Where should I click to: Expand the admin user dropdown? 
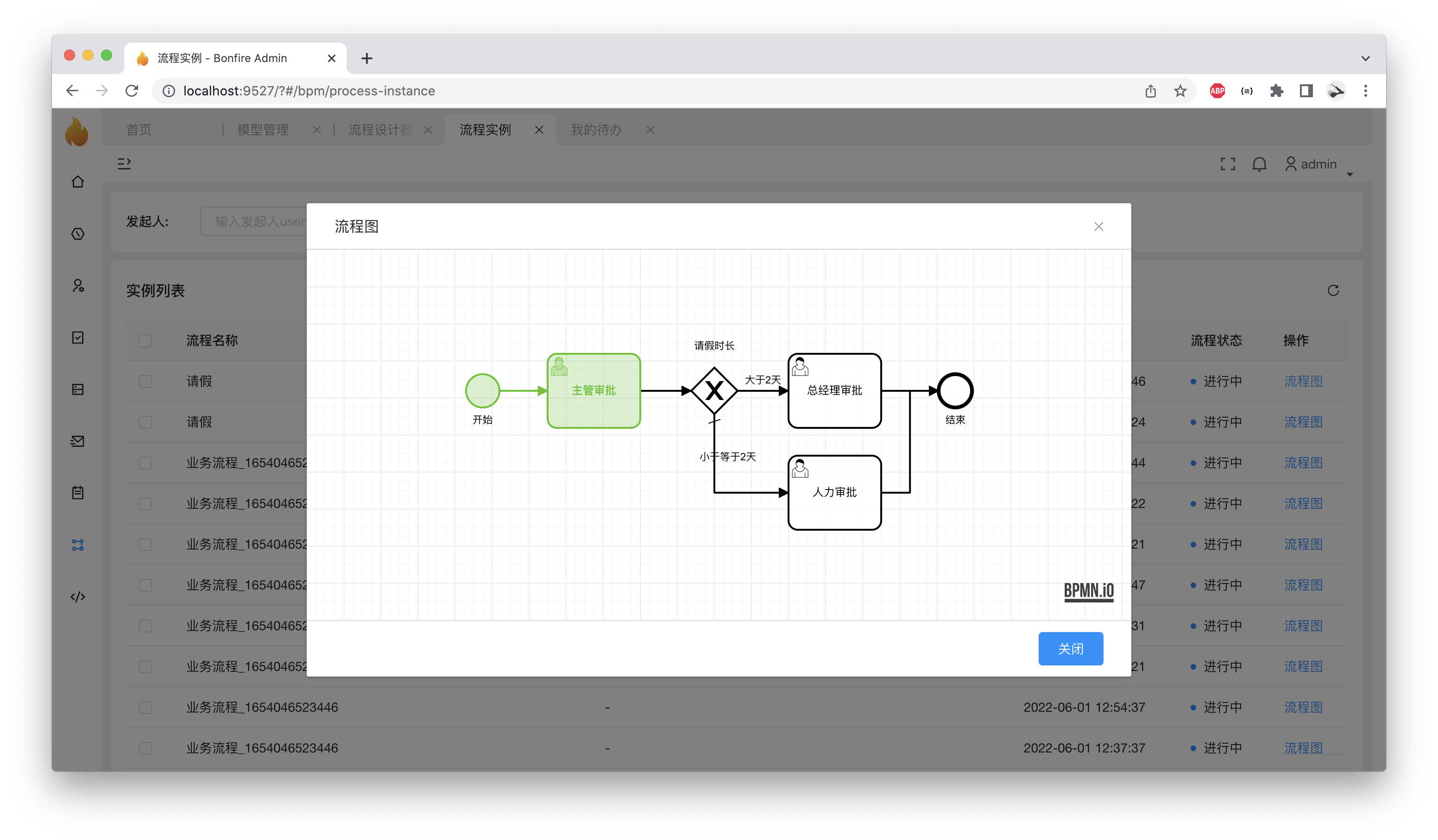[1318, 164]
